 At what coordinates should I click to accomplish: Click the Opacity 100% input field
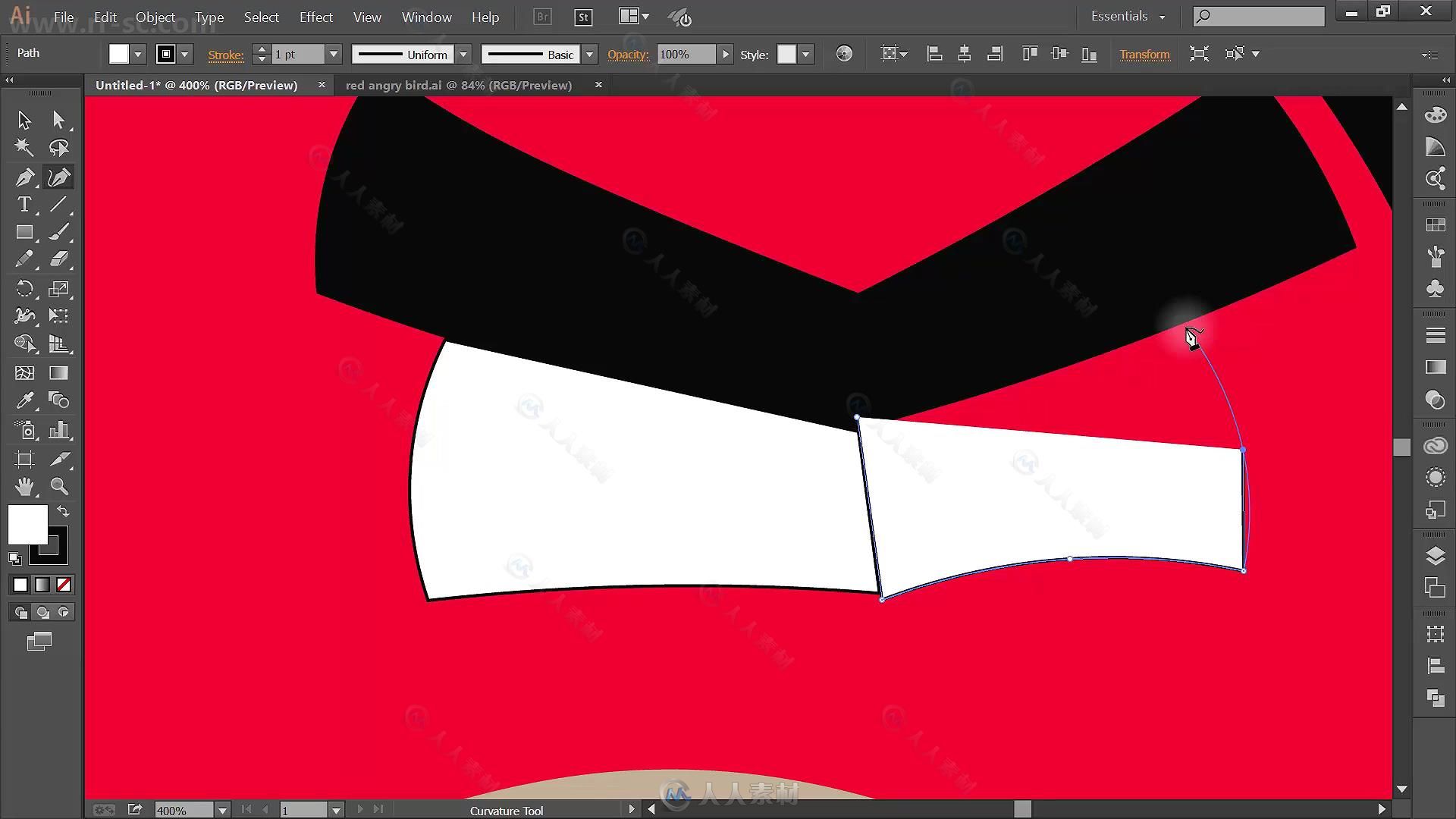tap(686, 55)
